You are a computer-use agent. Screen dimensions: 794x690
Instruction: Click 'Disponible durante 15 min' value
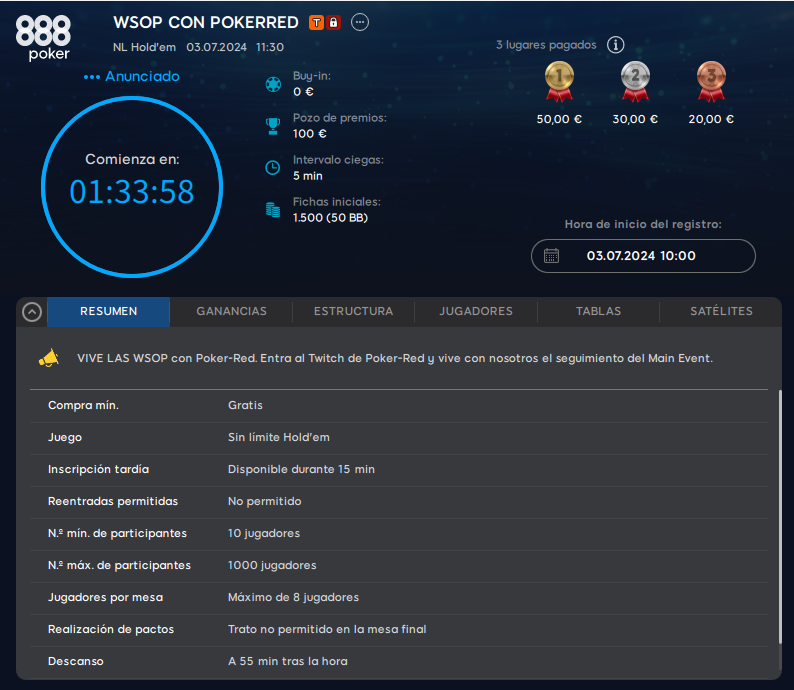coord(301,469)
